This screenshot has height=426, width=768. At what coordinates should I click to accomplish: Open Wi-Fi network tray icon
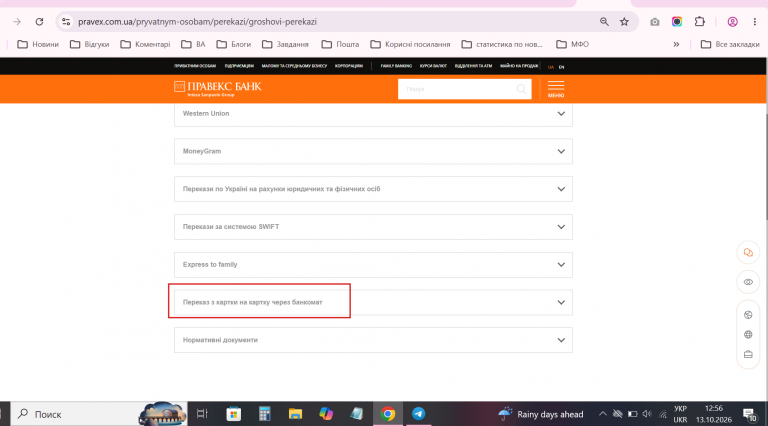coord(663,414)
